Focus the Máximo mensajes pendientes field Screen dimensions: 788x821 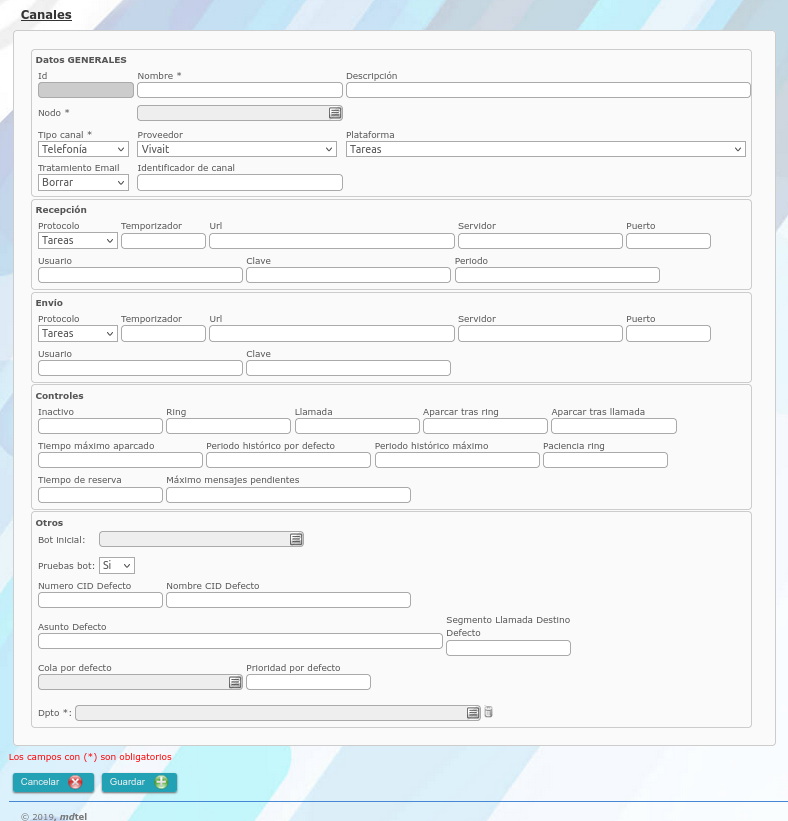(x=288, y=495)
